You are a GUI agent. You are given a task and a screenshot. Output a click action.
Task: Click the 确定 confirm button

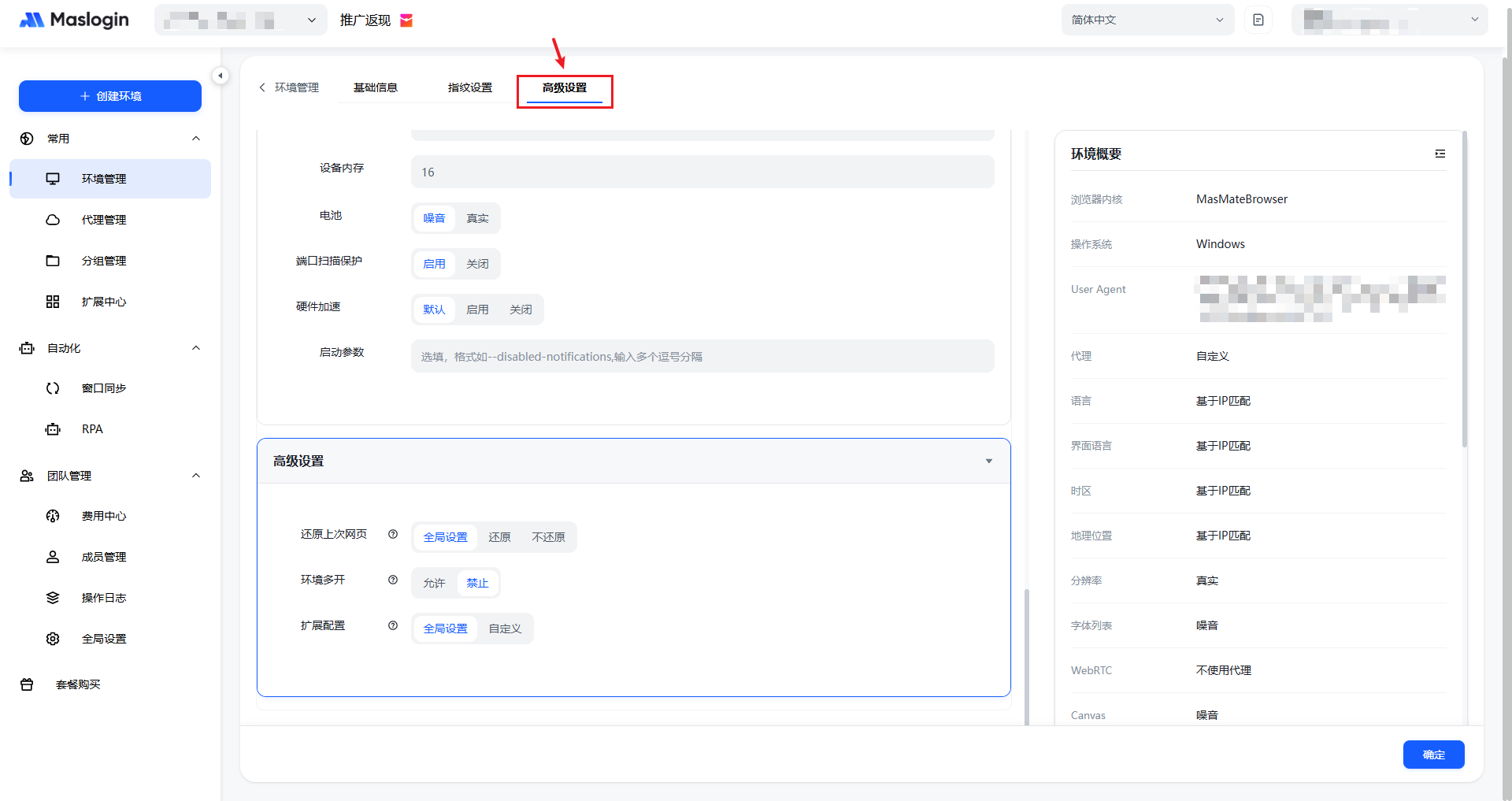[1433, 755]
